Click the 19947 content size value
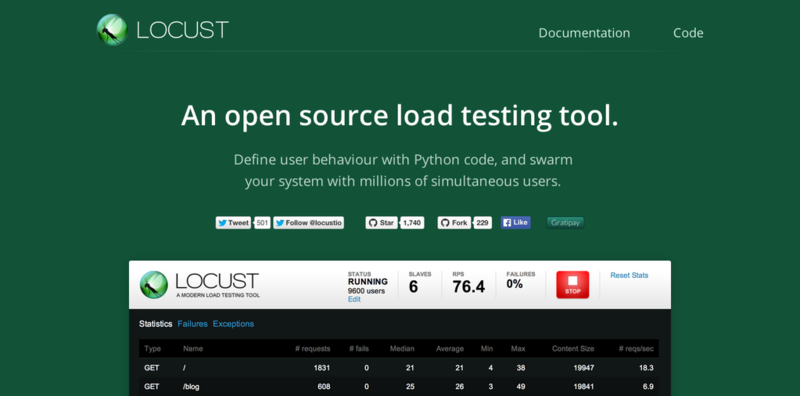 [x=583, y=368]
